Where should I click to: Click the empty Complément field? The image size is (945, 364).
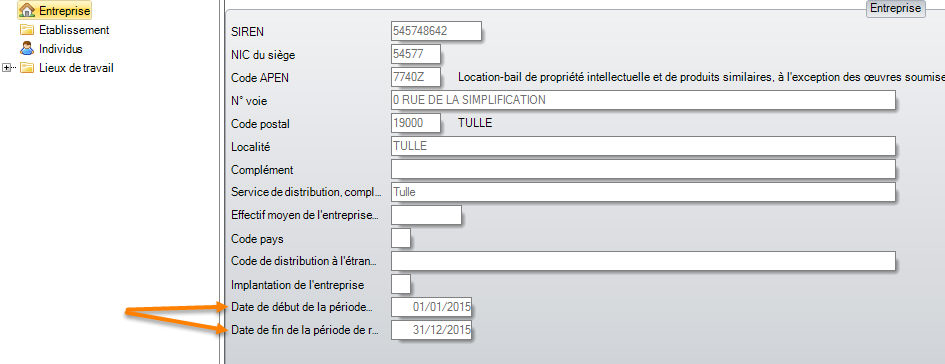pyautogui.click(x=643, y=169)
